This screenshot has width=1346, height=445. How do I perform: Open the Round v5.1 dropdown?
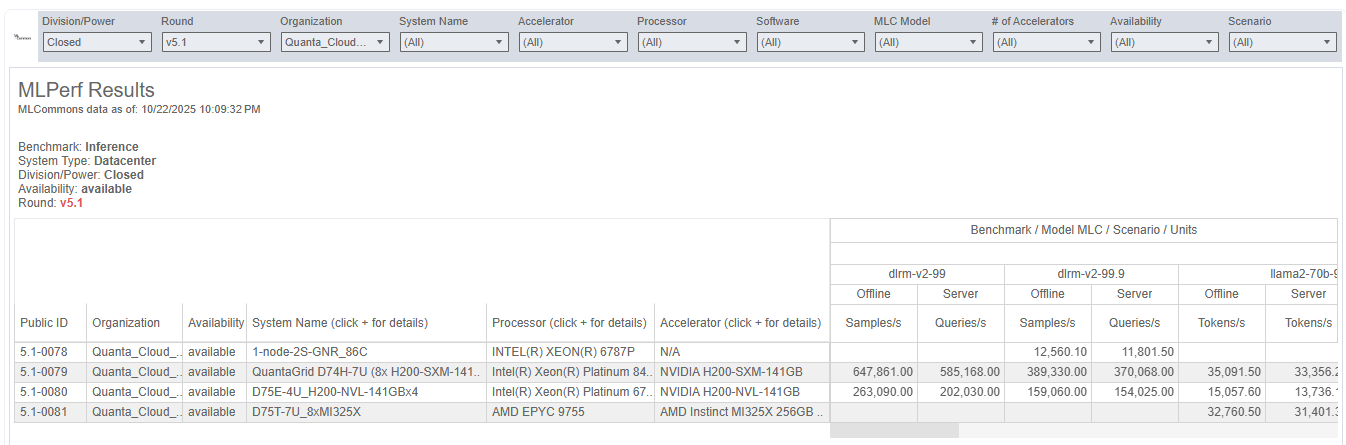216,42
